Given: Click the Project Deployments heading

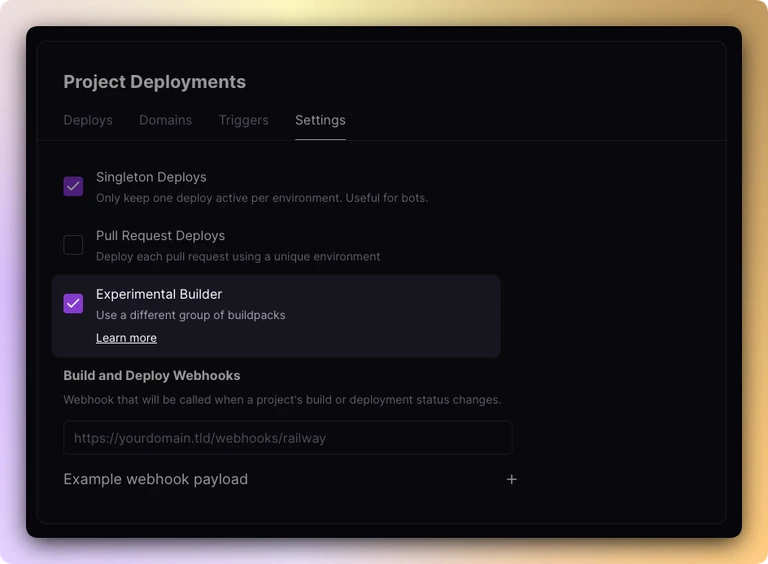Looking at the screenshot, I should (154, 82).
